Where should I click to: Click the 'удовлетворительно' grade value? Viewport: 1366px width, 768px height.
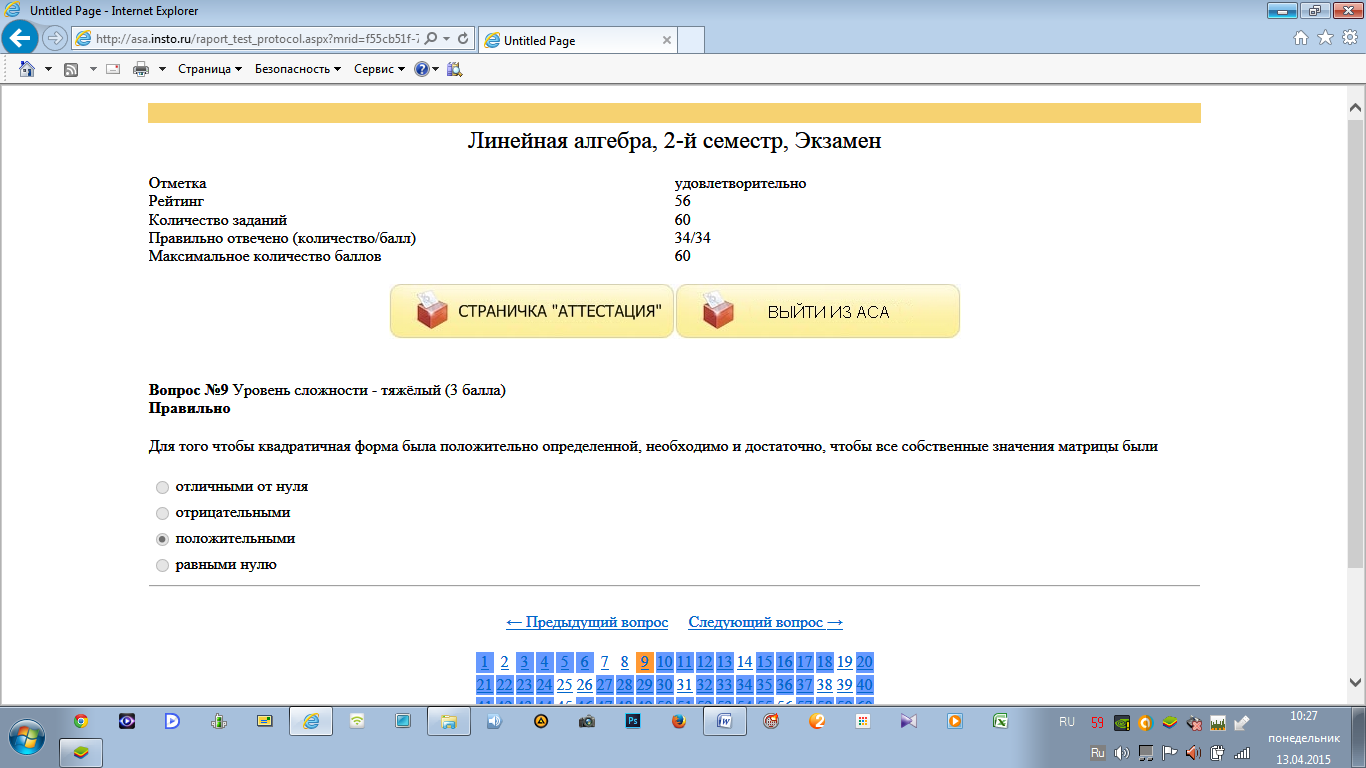(740, 183)
